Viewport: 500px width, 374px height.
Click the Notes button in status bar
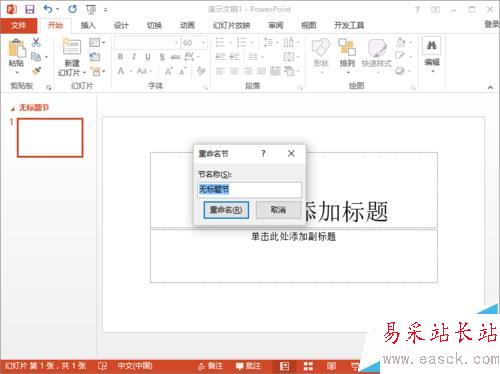coord(210,366)
